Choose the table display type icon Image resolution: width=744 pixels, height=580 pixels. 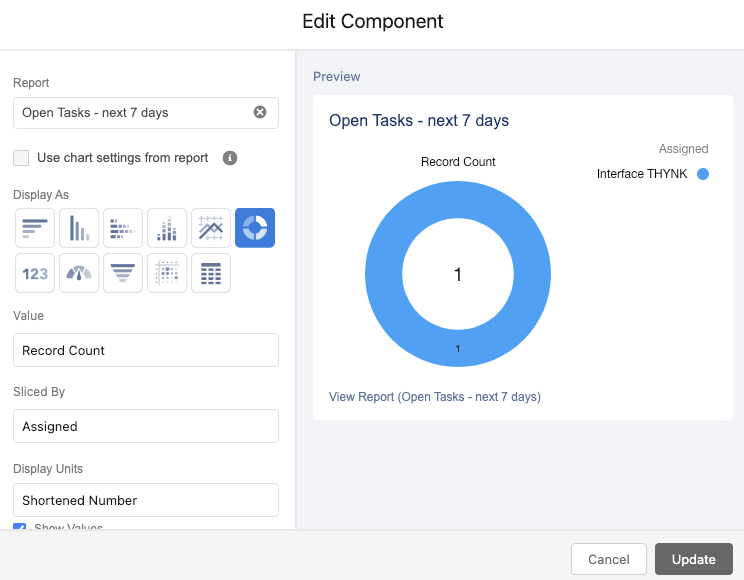coord(211,273)
